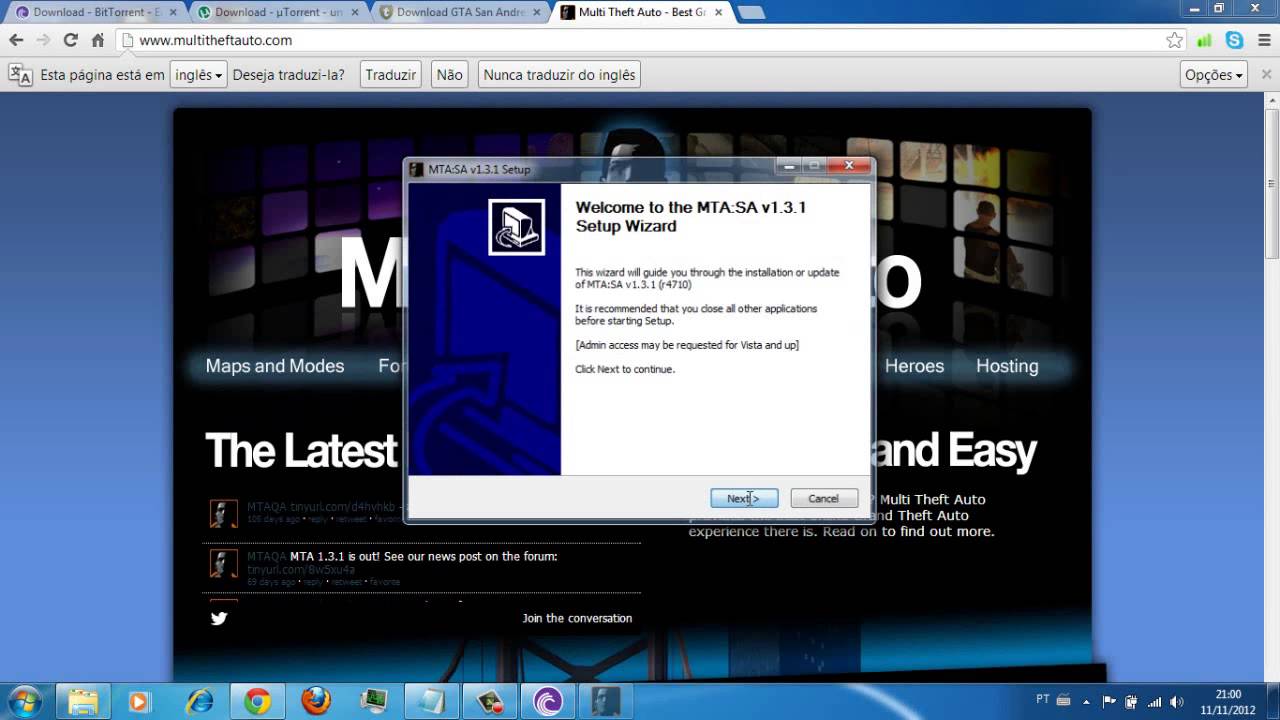Close the Download - BitTorrent tab
Screen dimensions: 1280x720
coord(174,12)
